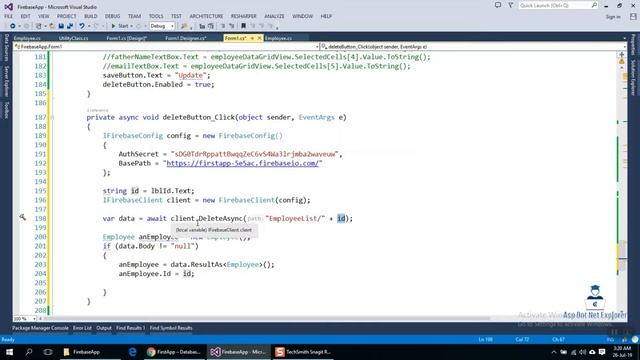Image resolution: width=640 pixels, height=360 pixels.
Task: Open the action center notification icon
Action: (602, 352)
